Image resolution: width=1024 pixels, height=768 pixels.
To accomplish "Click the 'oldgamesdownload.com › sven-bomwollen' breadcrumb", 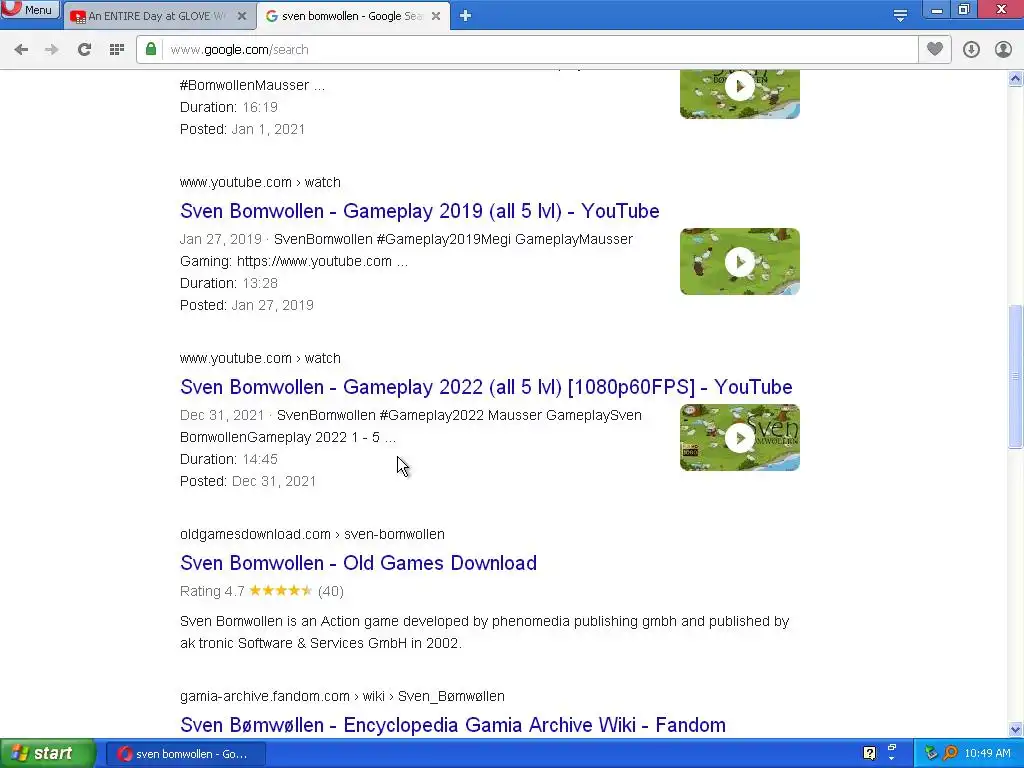I will click(312, 534).
